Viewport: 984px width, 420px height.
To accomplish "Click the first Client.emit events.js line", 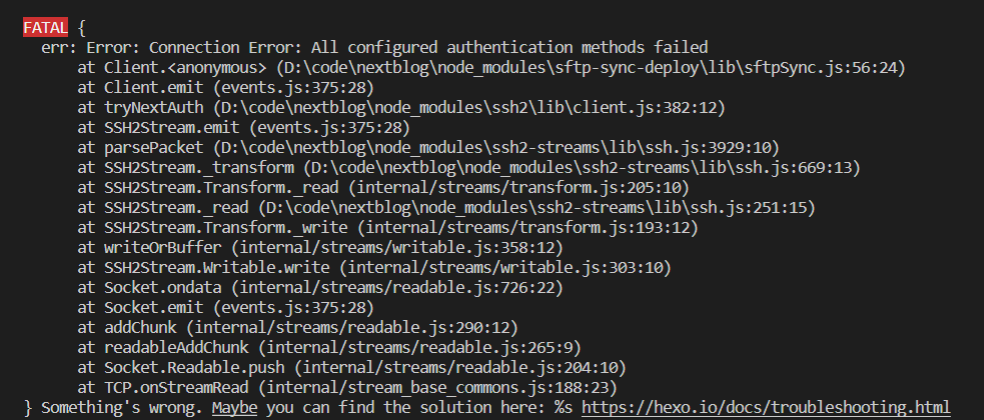I will coord(226,88).
